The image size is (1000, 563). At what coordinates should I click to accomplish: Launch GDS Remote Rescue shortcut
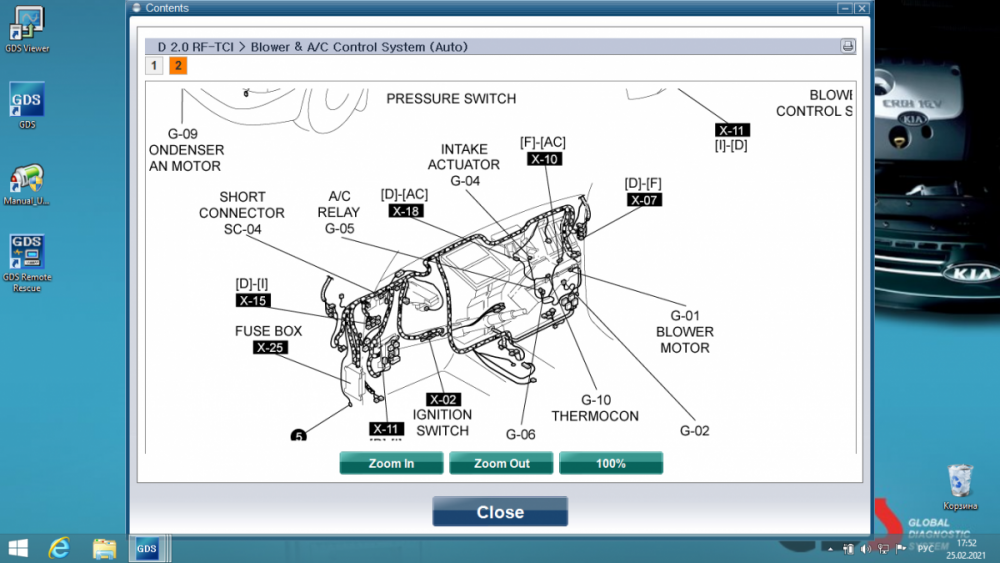(27, 263)
